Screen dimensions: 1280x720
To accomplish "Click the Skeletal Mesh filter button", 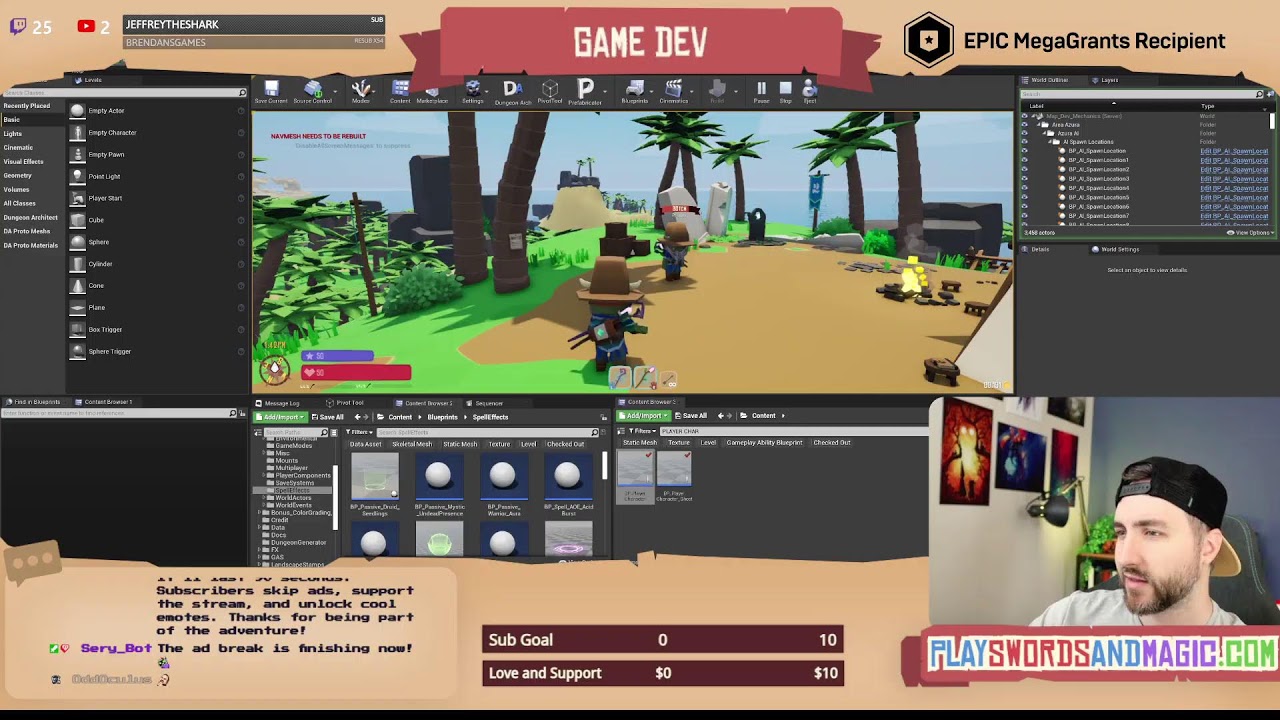I will tap(412, 444).
